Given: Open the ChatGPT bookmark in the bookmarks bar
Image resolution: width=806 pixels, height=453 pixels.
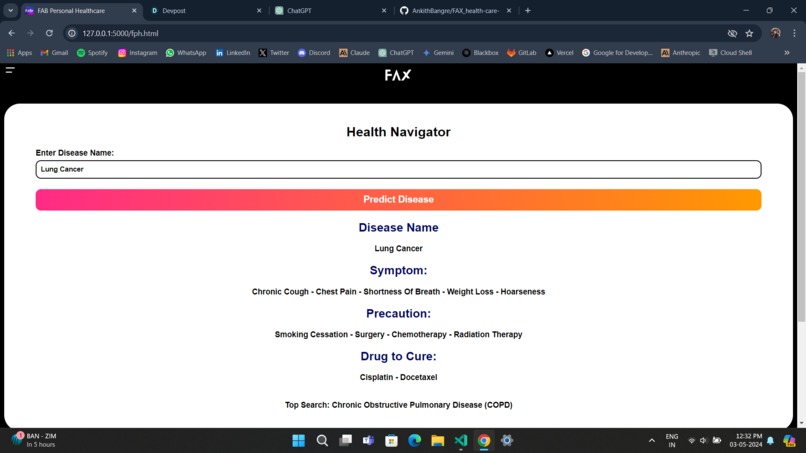Looking at the screenshot, I should pyautogui.click(x=396, y=52).
